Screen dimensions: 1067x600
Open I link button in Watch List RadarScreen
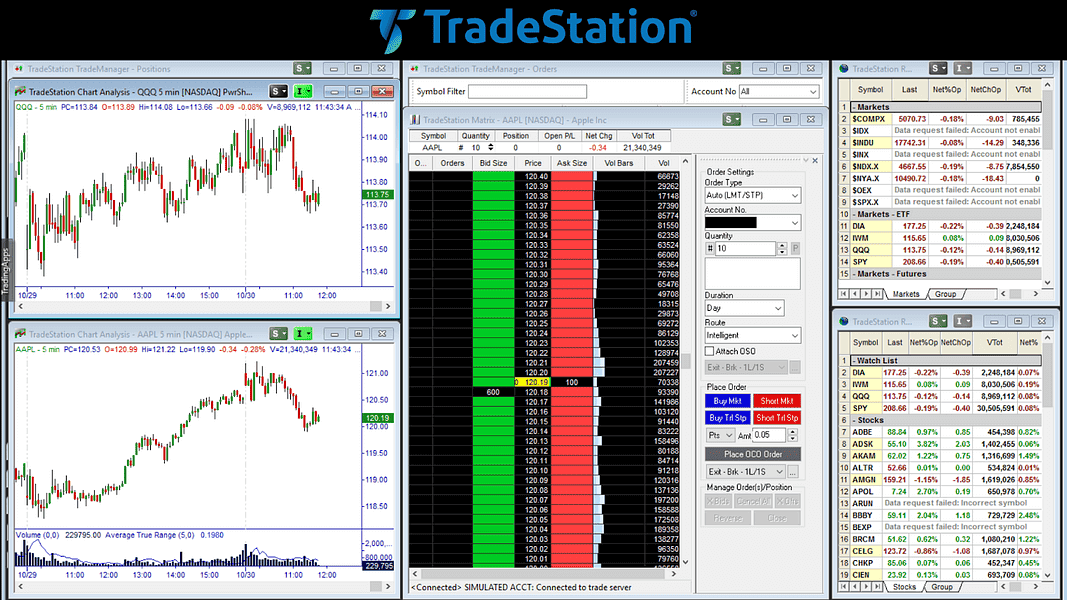pyautogui.click(x=962, y=321)
